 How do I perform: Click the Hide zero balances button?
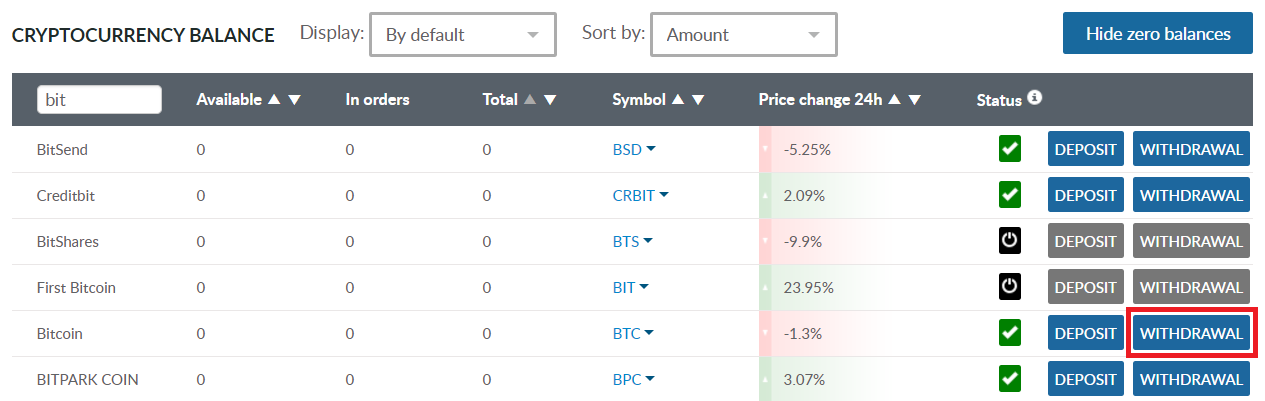1157,34
